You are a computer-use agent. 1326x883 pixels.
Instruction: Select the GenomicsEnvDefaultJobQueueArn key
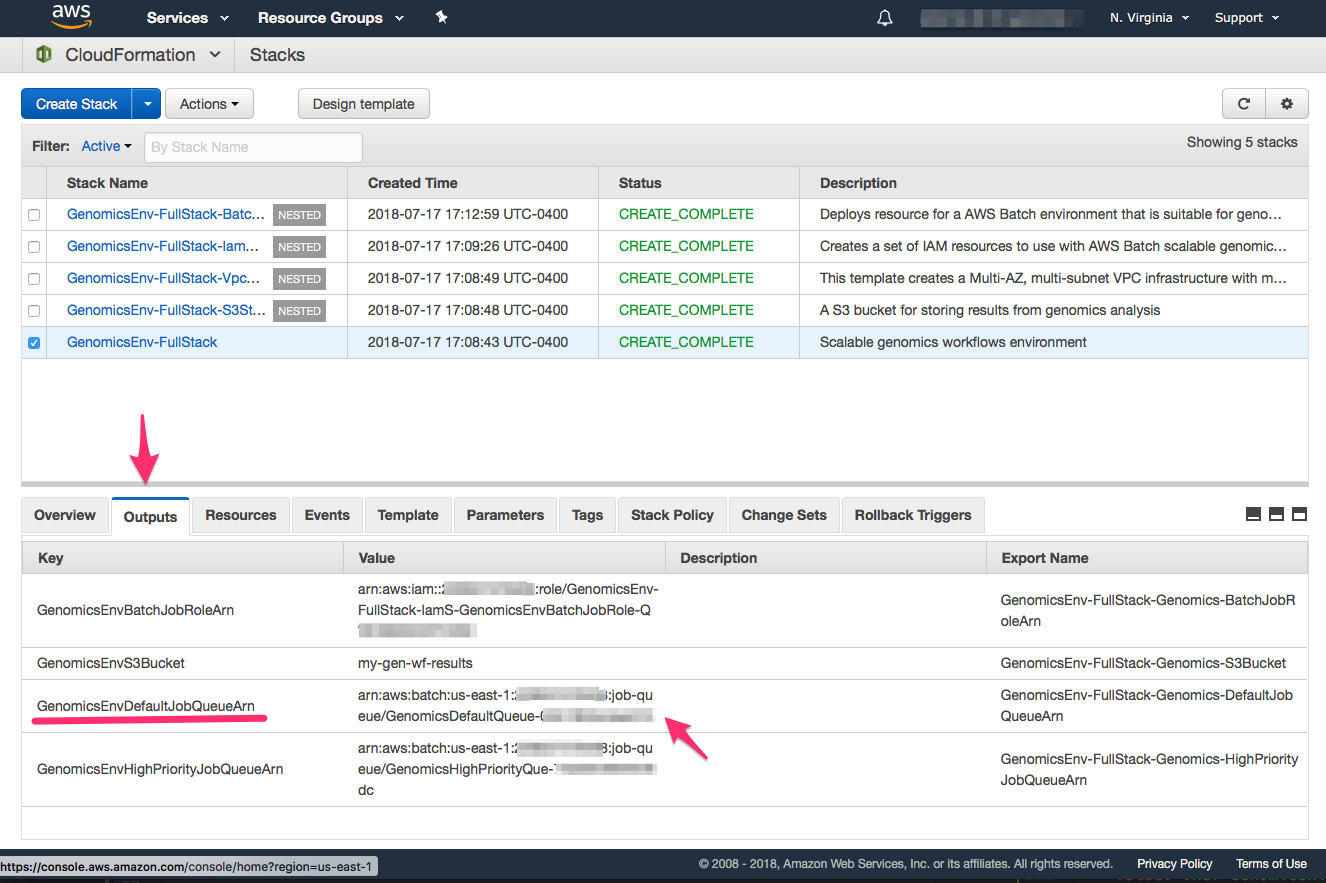[146, 706]
